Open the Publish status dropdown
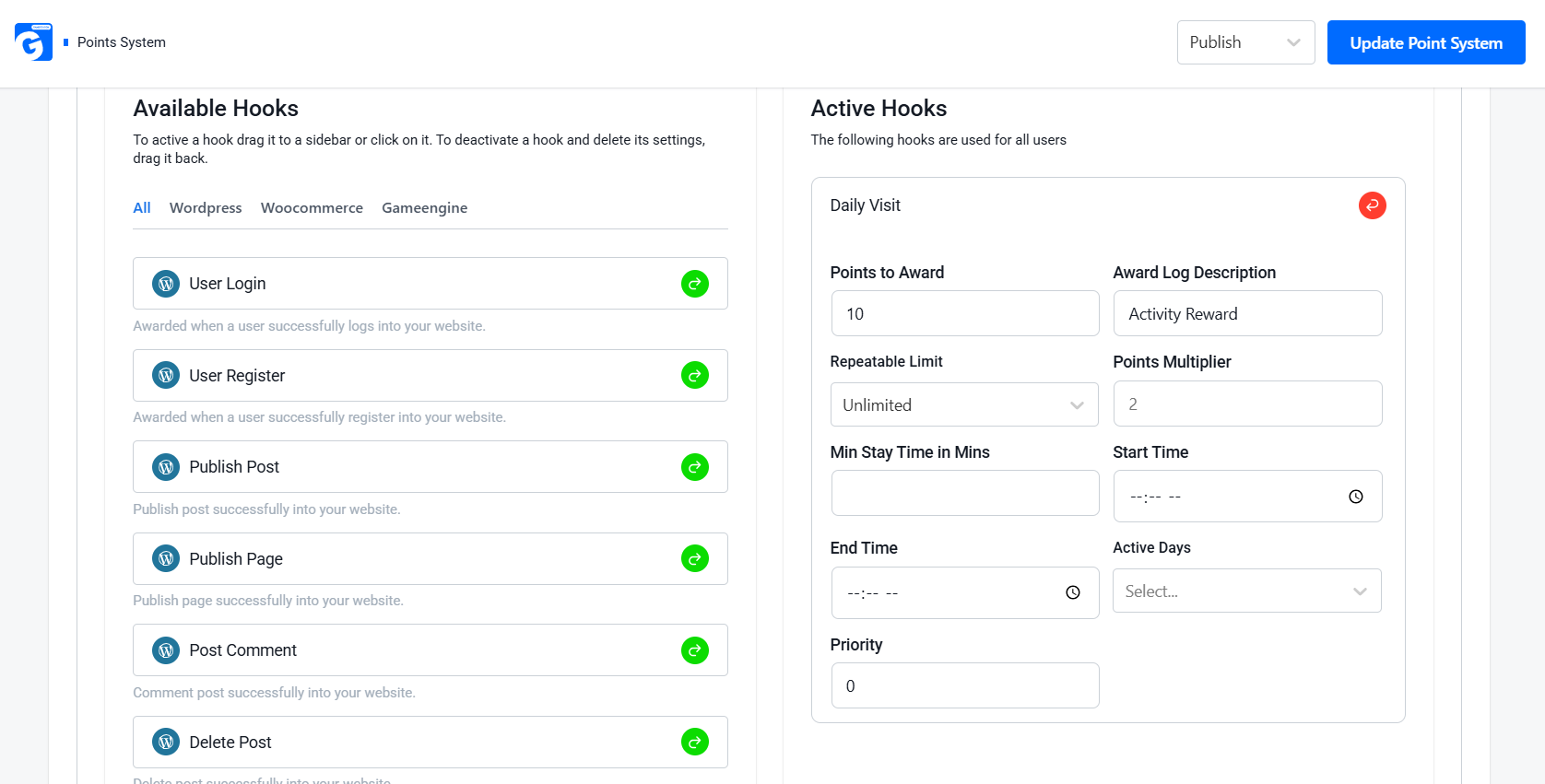The image size is (1545, 784). [x=1246, y=42]
